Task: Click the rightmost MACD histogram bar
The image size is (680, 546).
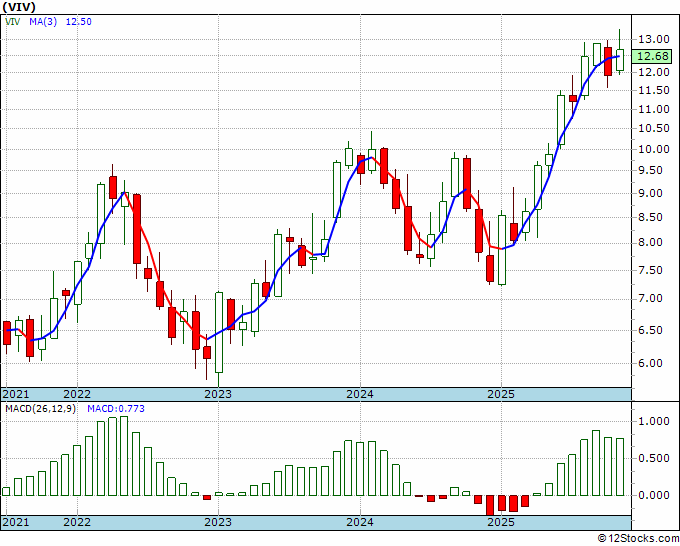Action: point(620,467)
